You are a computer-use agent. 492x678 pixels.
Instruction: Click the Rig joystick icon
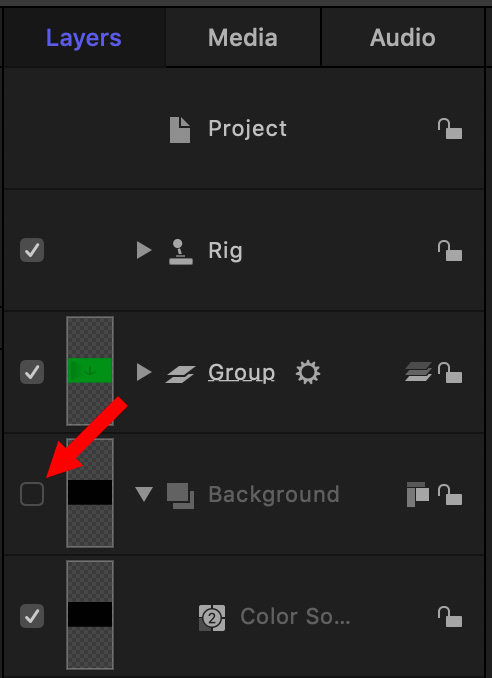click(181, 252)
